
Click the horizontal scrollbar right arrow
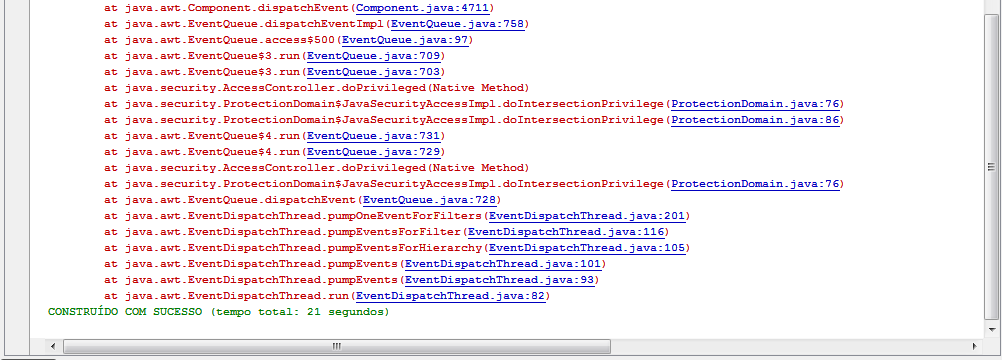click(975, 346)
